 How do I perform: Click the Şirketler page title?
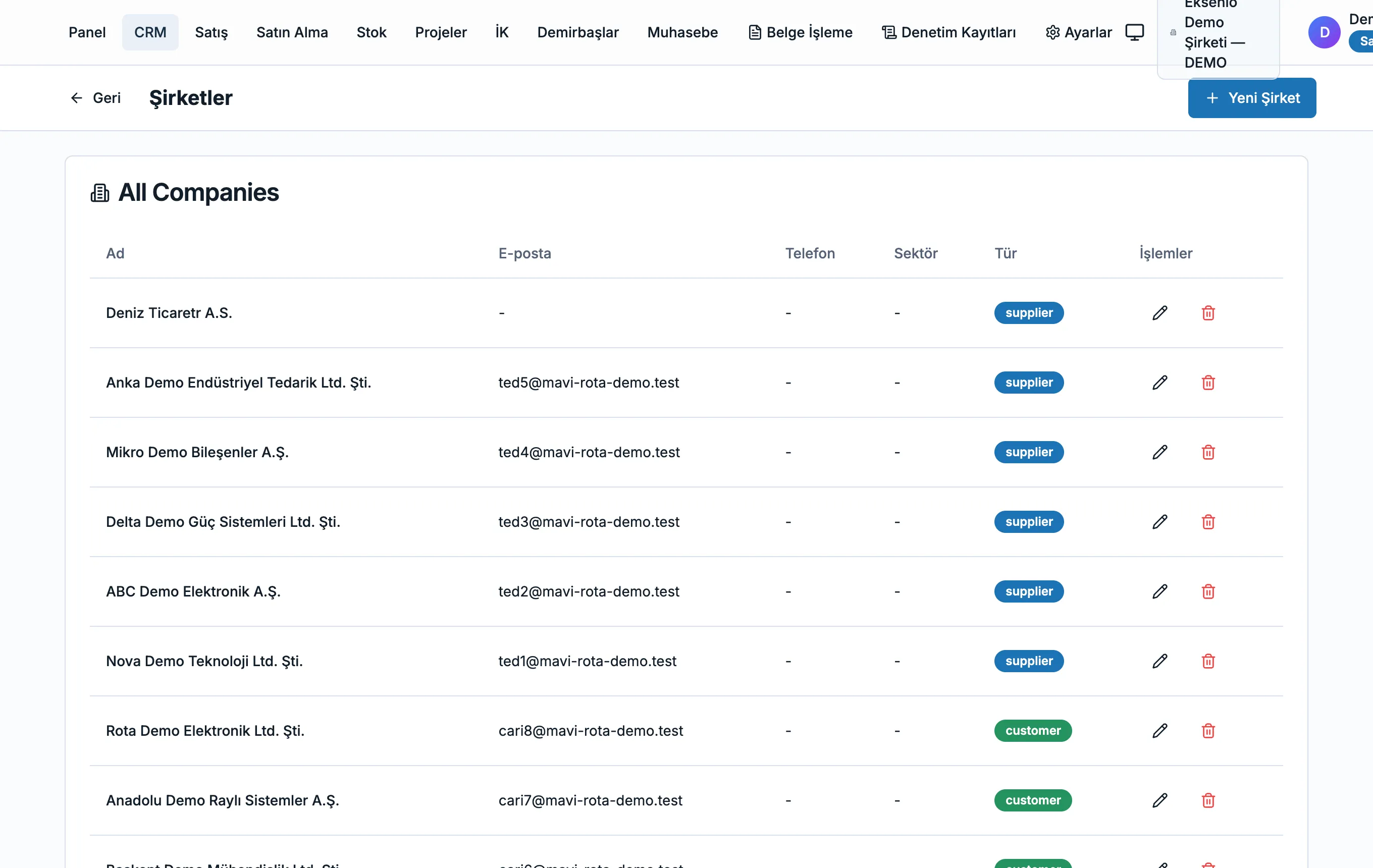191,98
